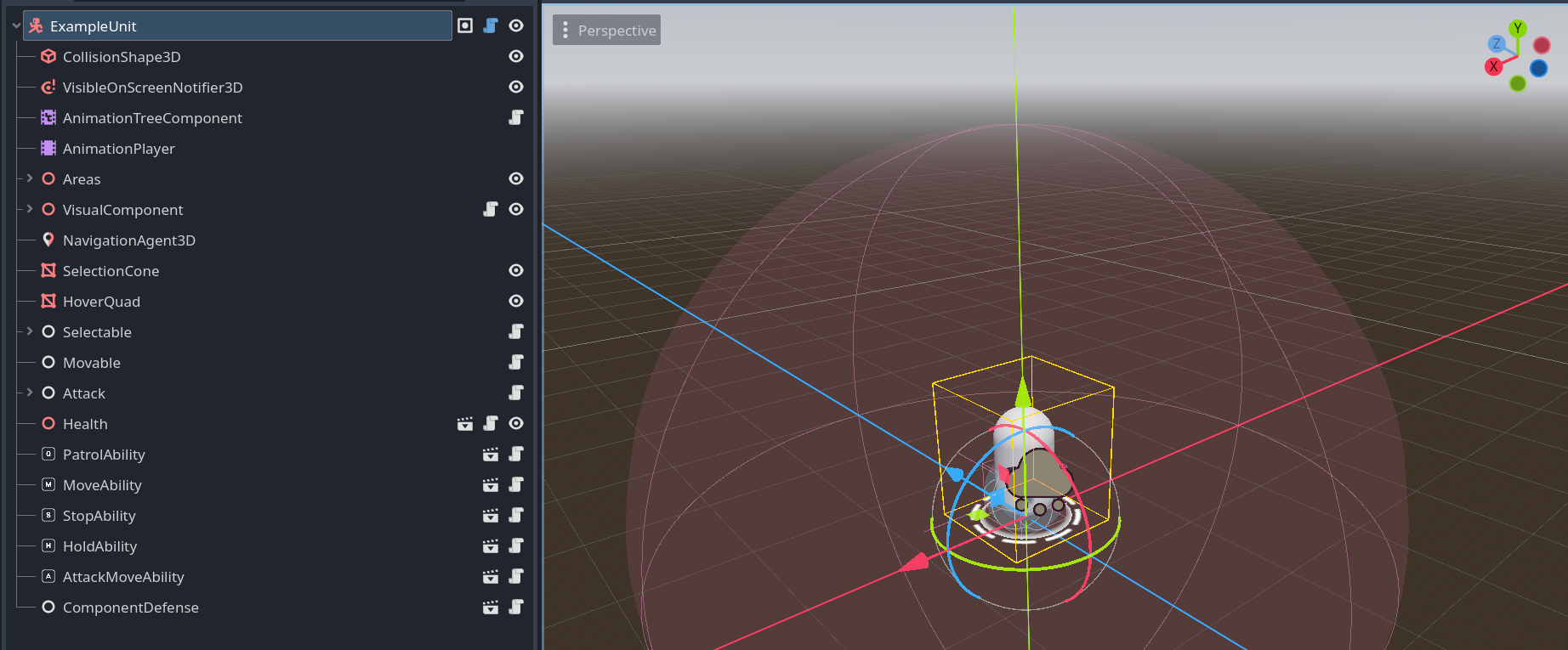The image size is (1568, 650).
Task: Click the Z axis on view gizmo
Action: pos(1497,43)
